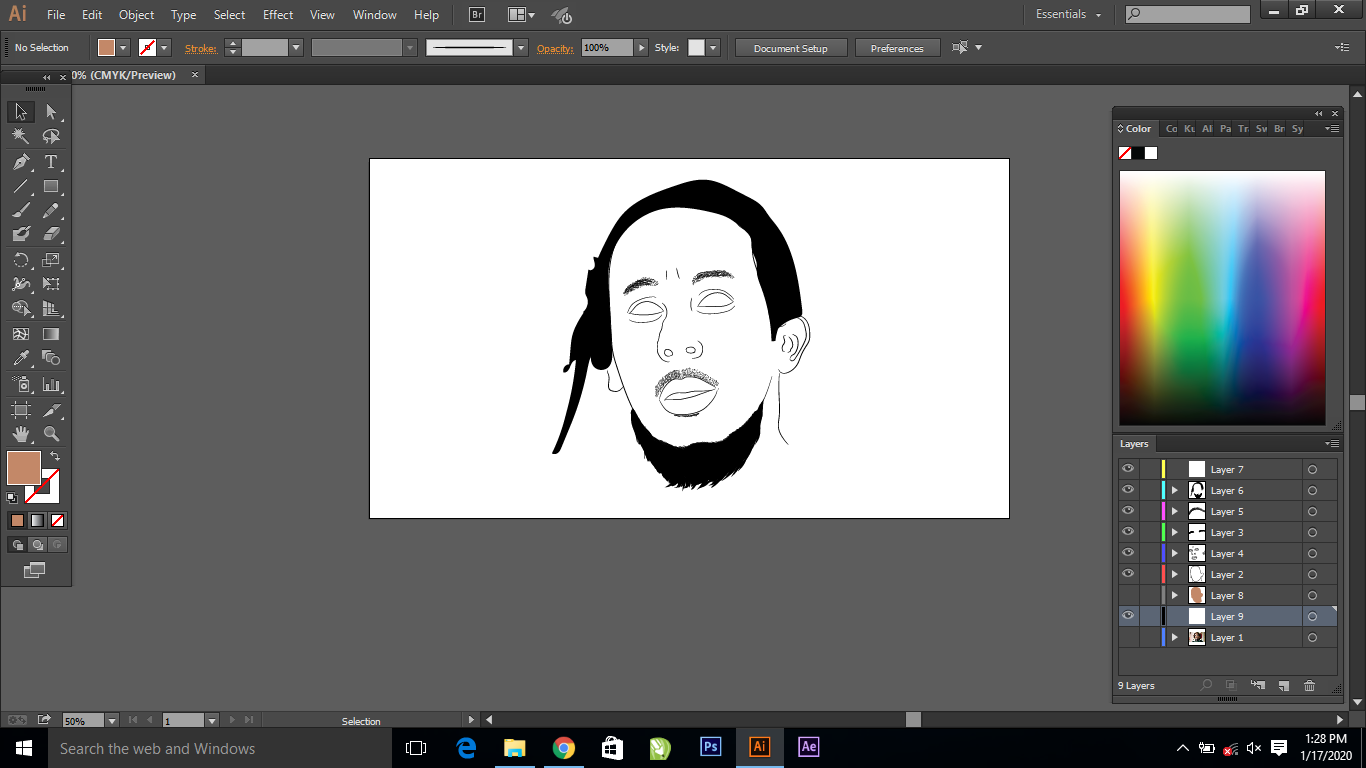1366x768 pixels.
Task: Click the Delete Selection trash icon
Action: 1309,686
